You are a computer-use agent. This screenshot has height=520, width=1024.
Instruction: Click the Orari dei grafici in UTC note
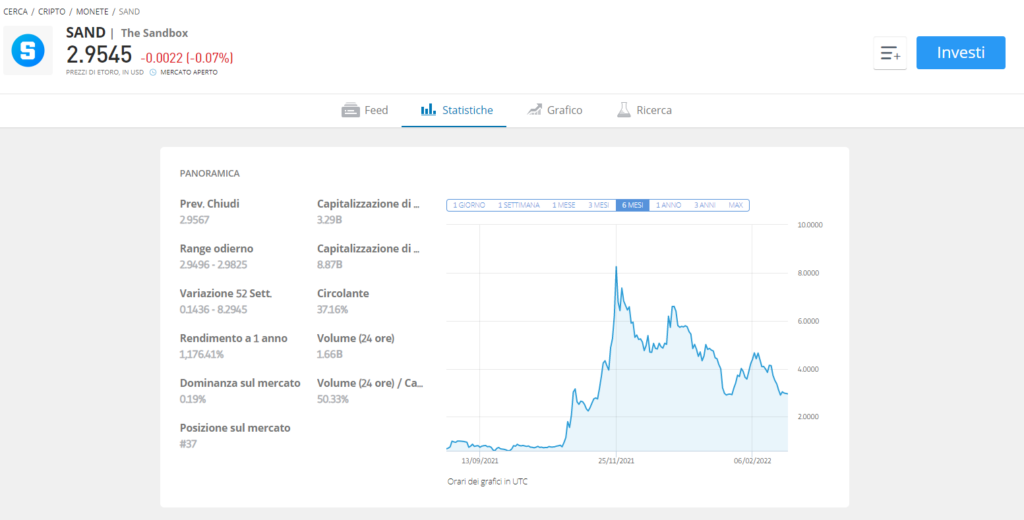487,482
